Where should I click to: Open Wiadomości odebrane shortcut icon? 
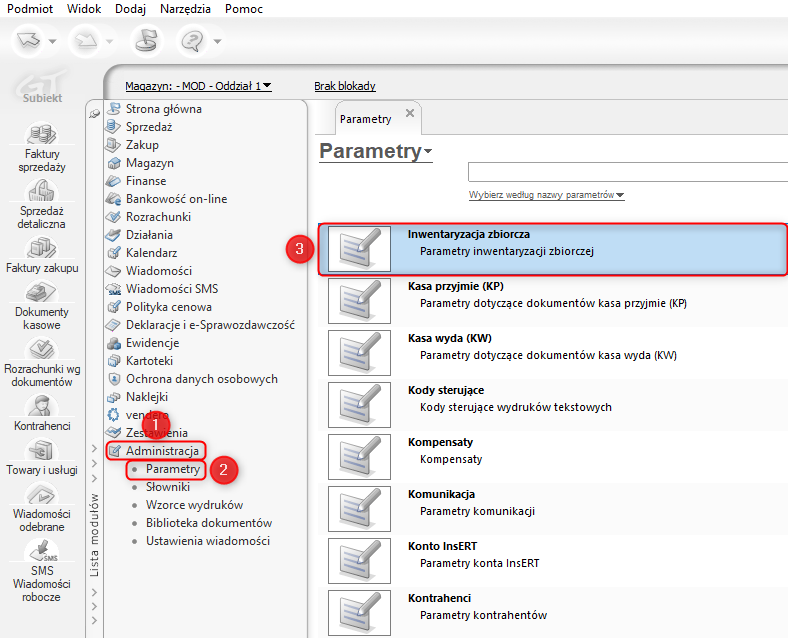pos(42,494)
